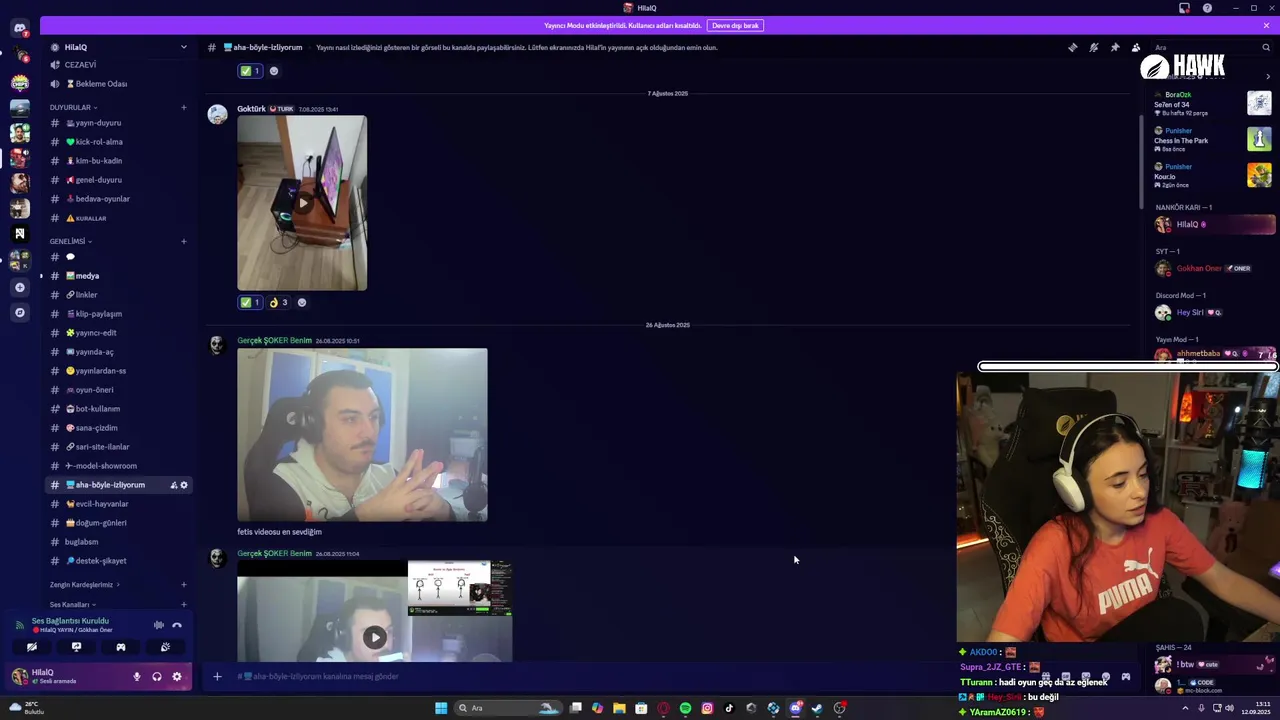Launch Steam from the taskbar
The image size is (1280, 720).
click(x=817, y=708)
